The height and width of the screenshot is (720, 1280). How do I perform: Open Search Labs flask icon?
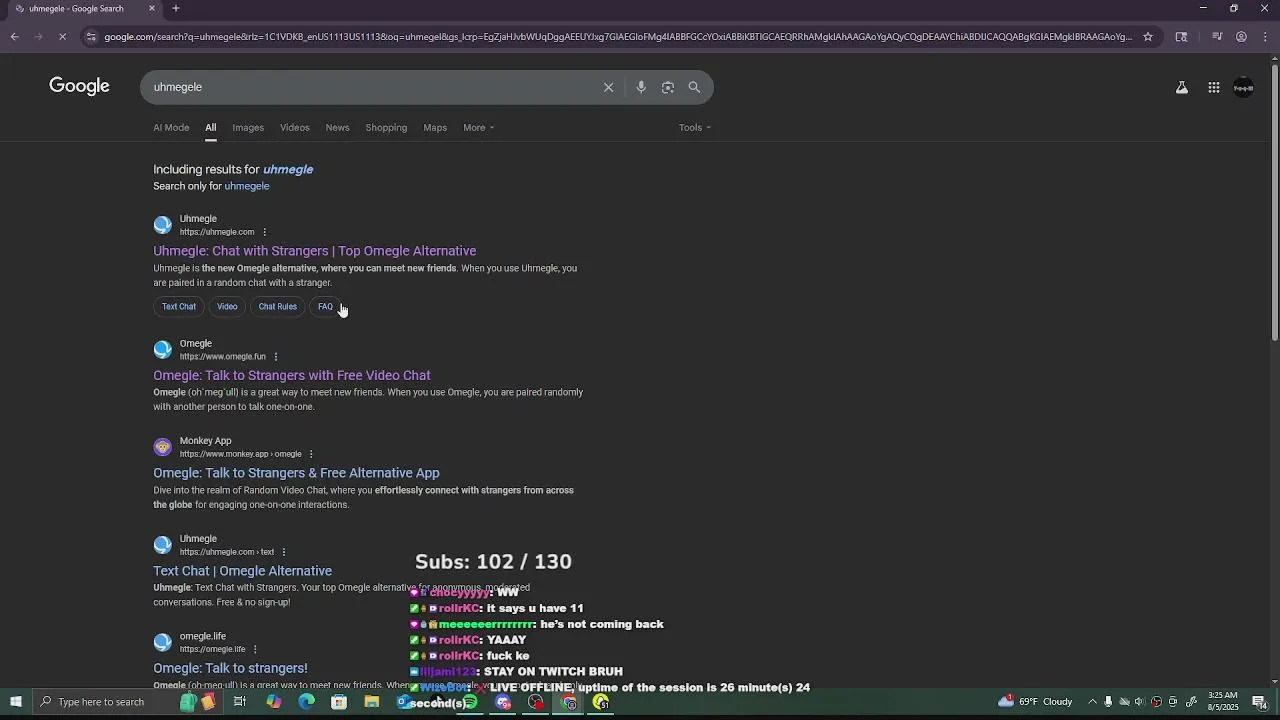(1182, 88)
